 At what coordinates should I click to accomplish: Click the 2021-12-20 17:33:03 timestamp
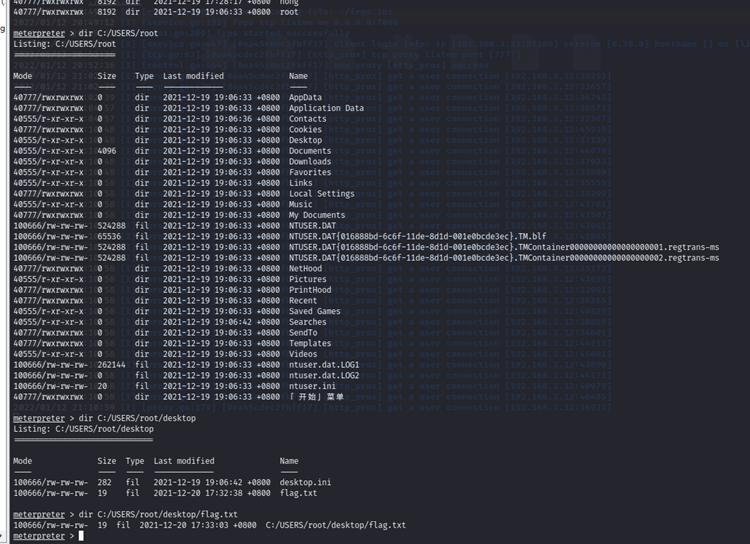pos(186,525)
